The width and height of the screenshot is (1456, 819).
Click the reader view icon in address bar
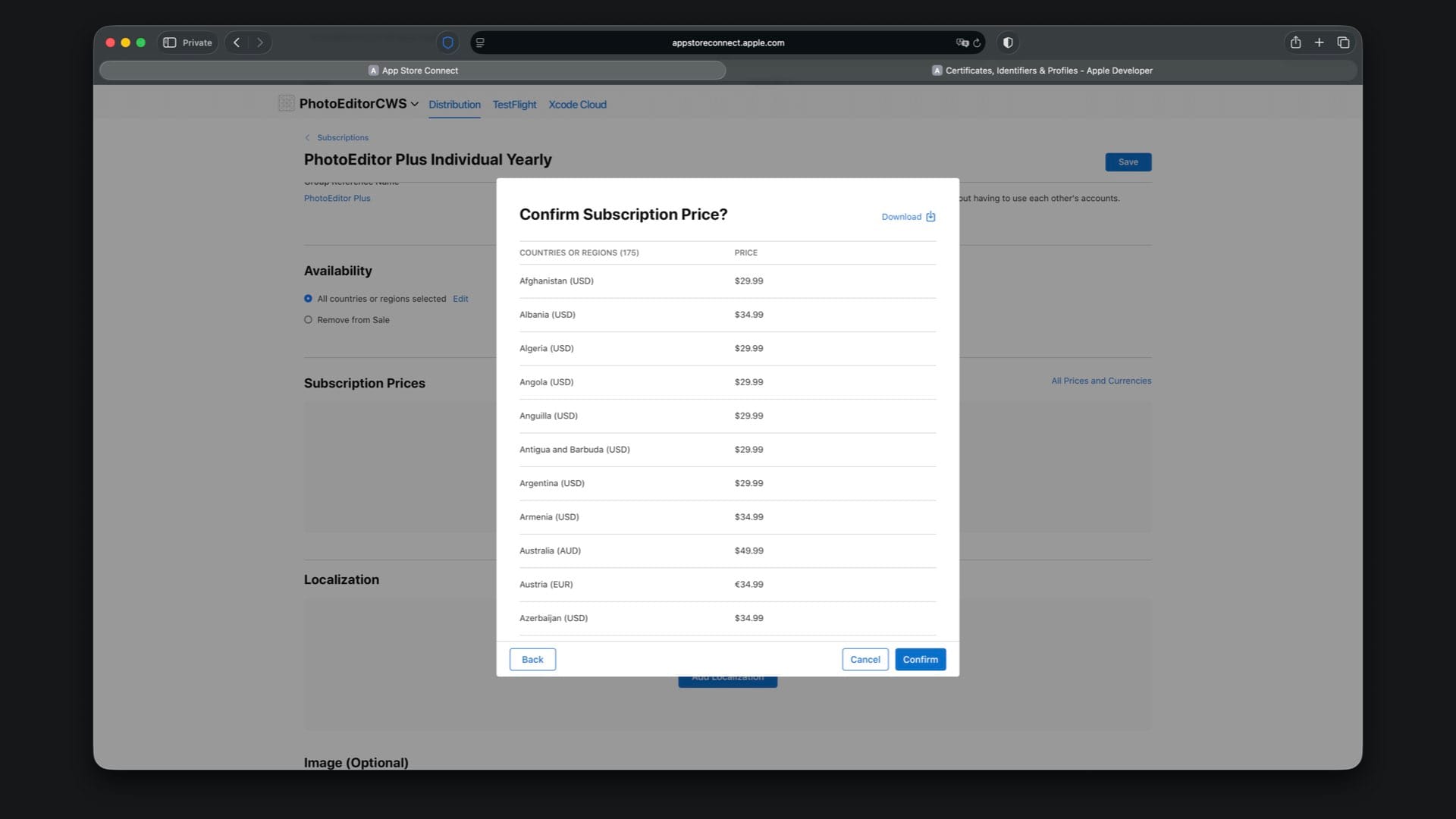480,42
